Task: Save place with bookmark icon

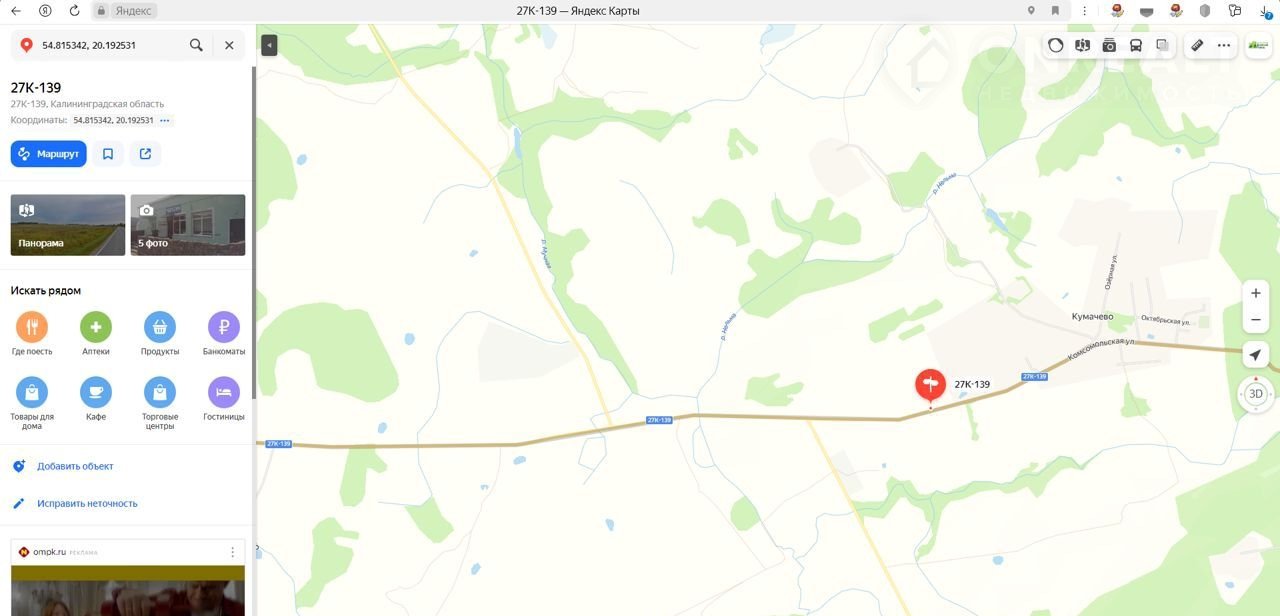Action: pos(108,154)
